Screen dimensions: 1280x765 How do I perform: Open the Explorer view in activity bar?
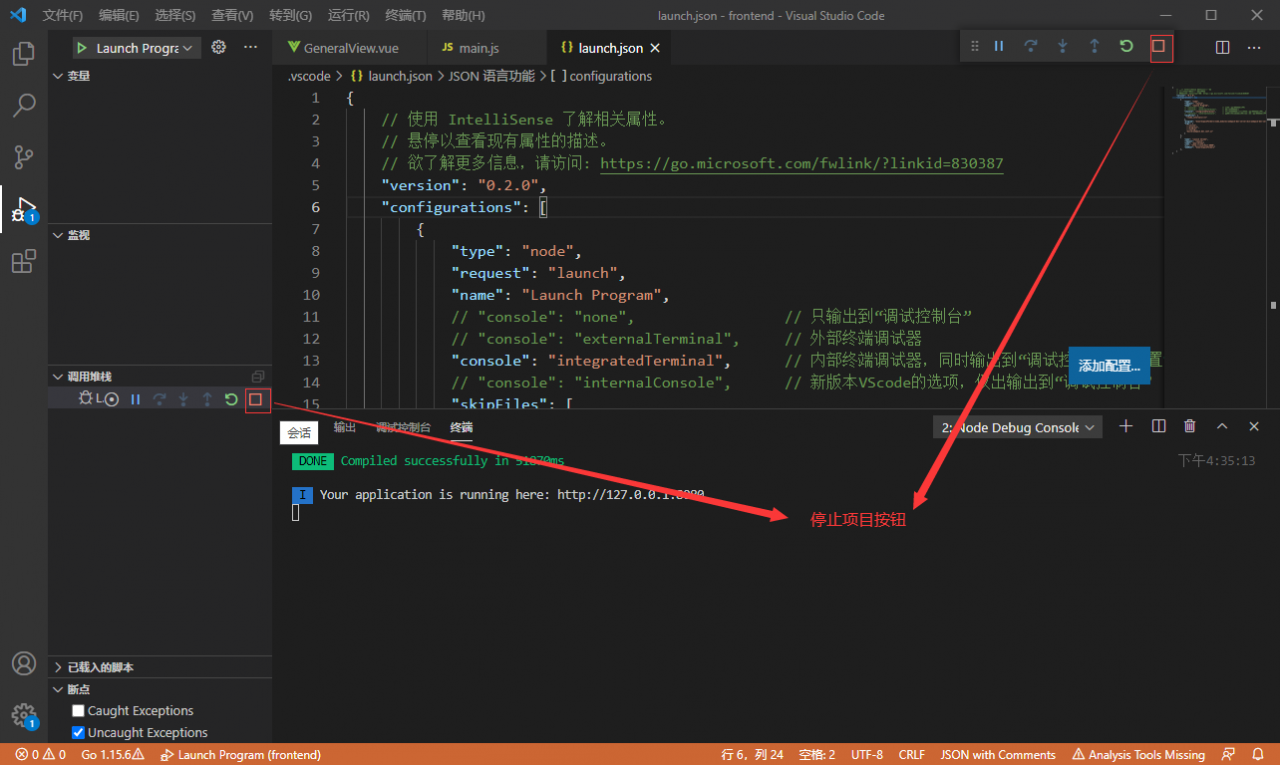coord(24,53)
